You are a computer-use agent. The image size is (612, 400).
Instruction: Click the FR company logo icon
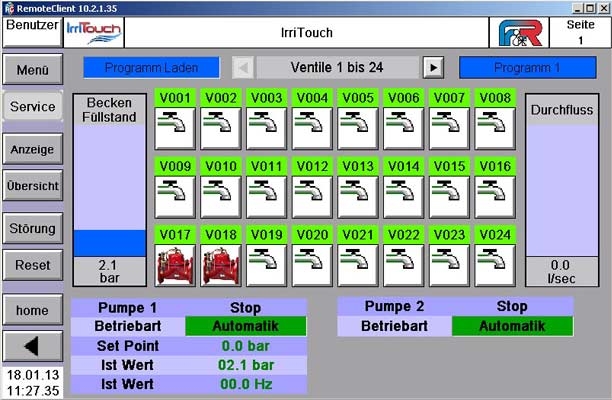click(x=522, y=31)
